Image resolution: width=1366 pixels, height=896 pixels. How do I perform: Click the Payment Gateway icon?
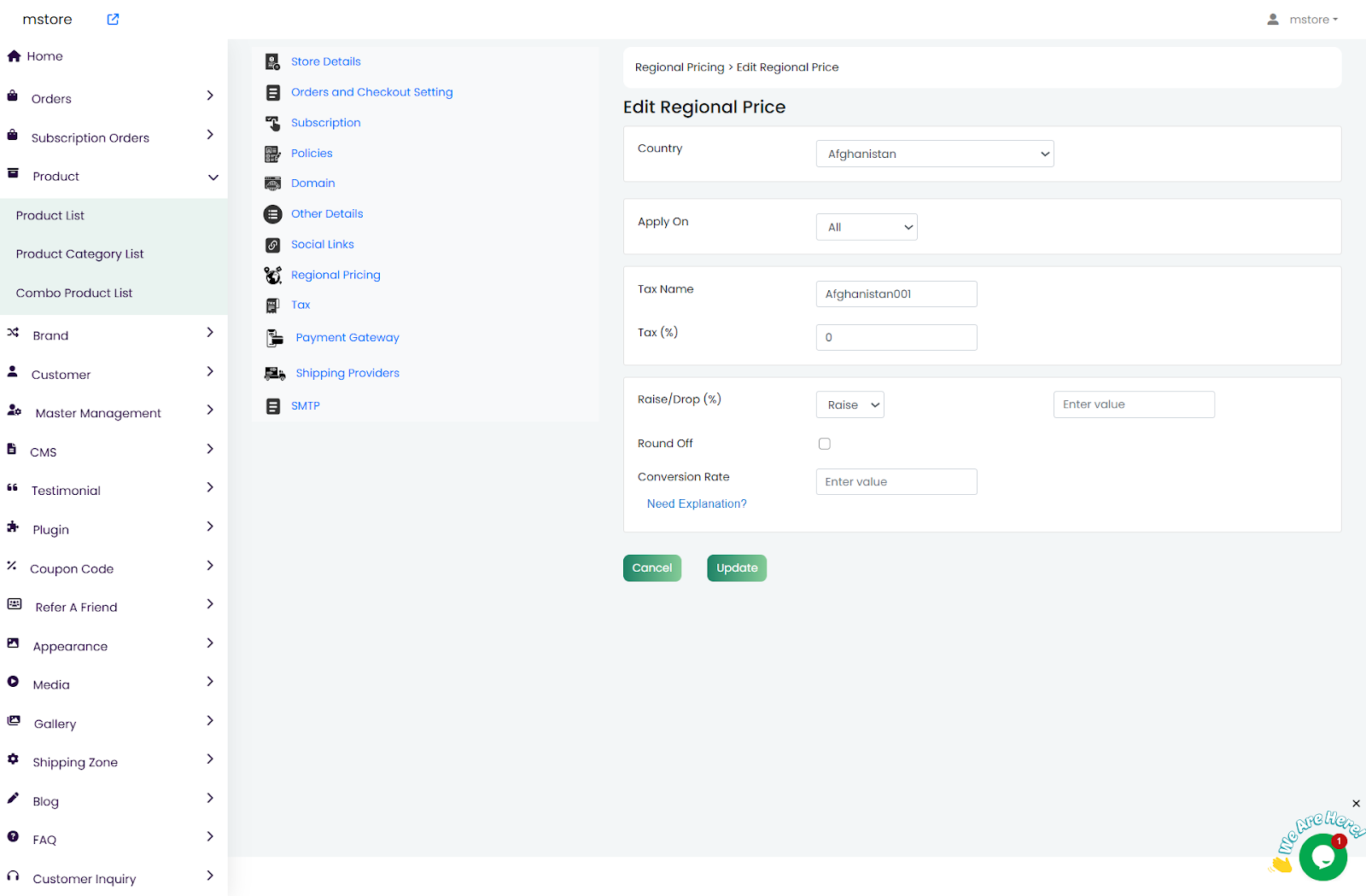[274, 338]
